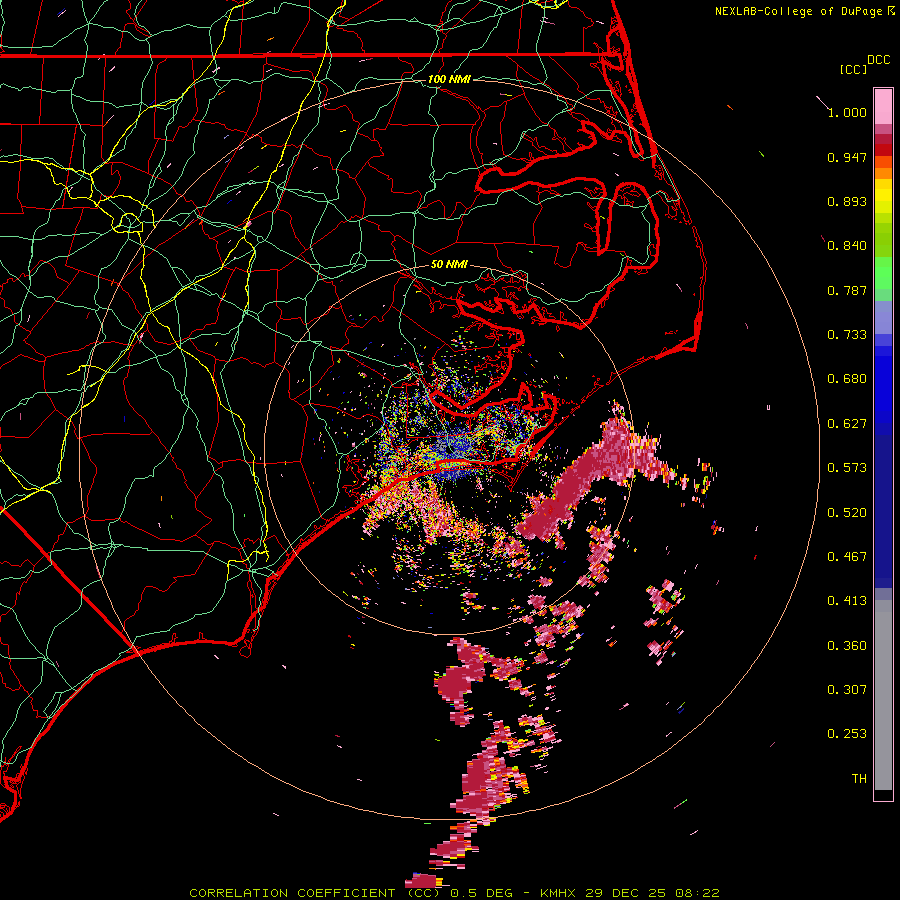Click the 0.413 scale value
This screenshot has width=900, height=900.
(847, 601)
